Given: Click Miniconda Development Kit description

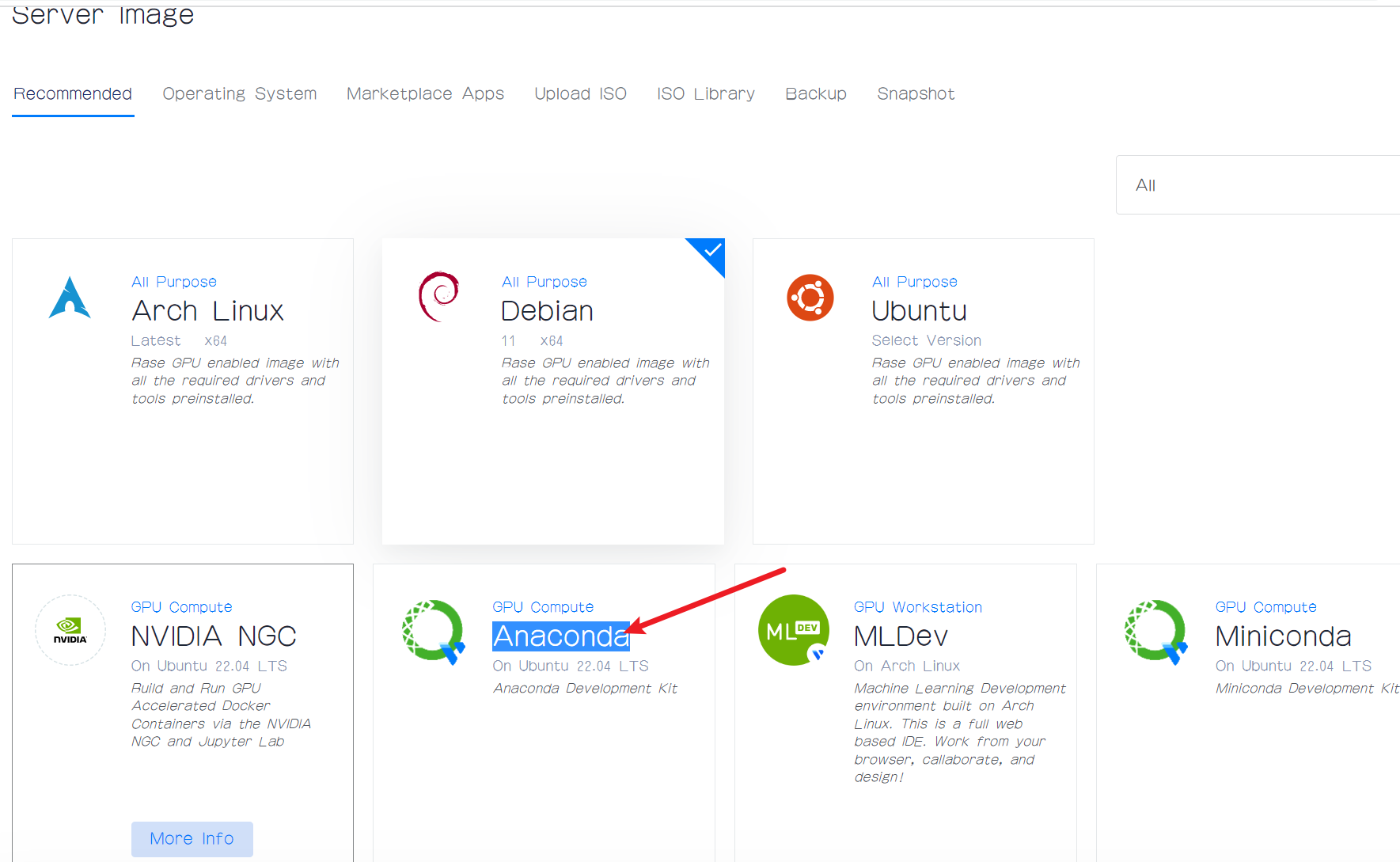Looking at the screenshot, I should click(x=1307, y=689).
